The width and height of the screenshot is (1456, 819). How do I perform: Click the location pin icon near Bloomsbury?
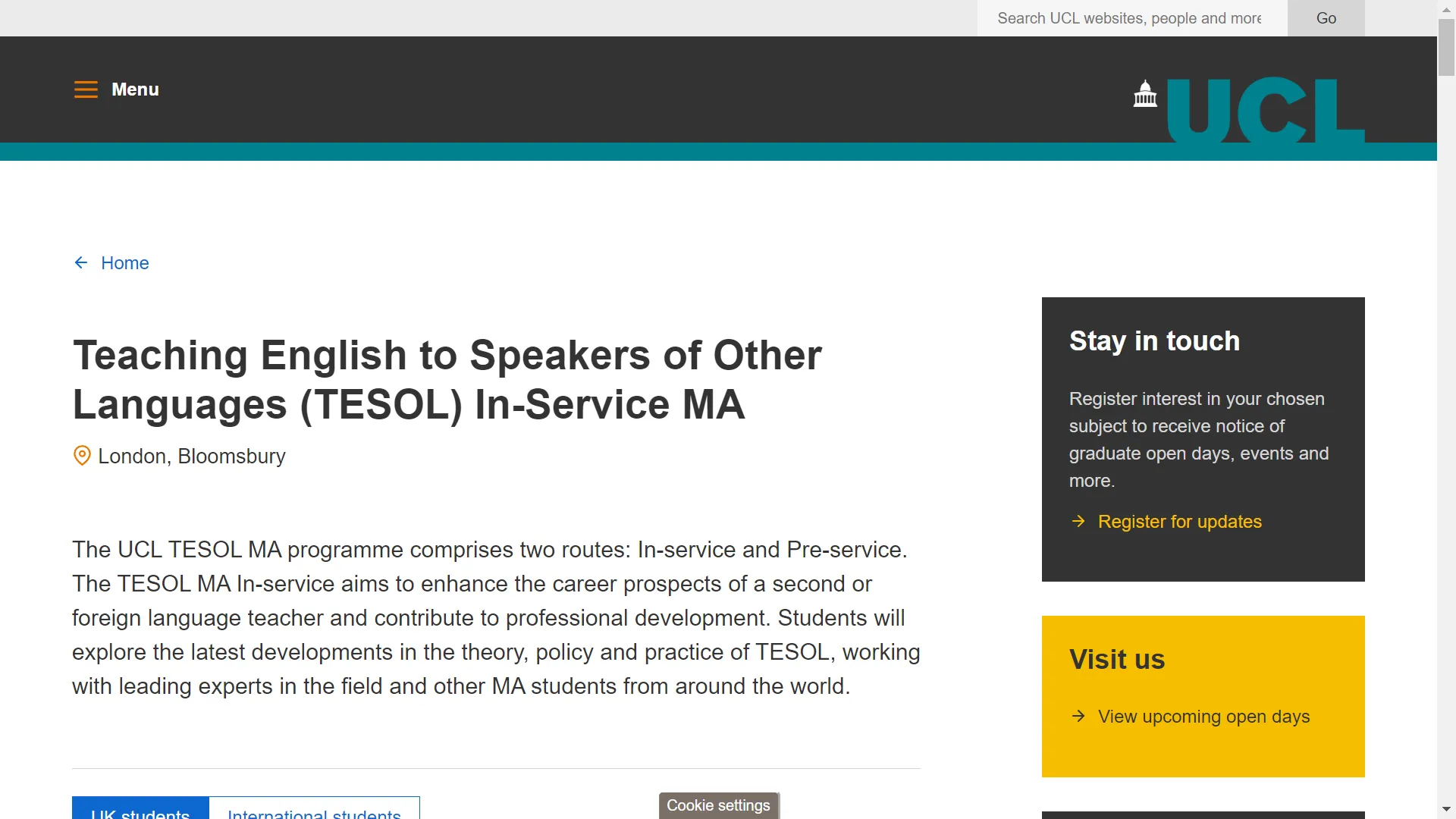[82, 456]
